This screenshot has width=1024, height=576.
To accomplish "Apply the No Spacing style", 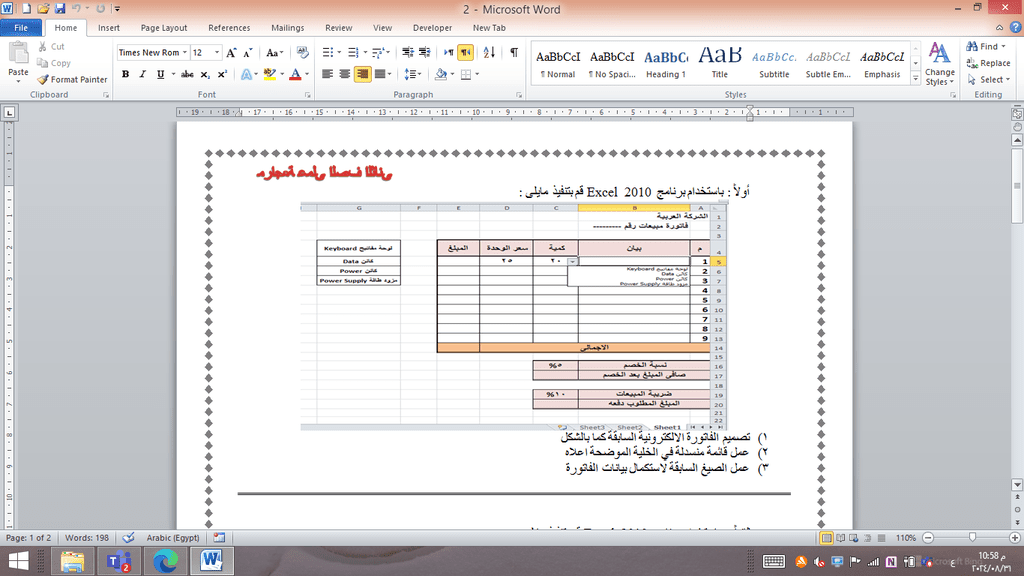I will pos(611,63).
